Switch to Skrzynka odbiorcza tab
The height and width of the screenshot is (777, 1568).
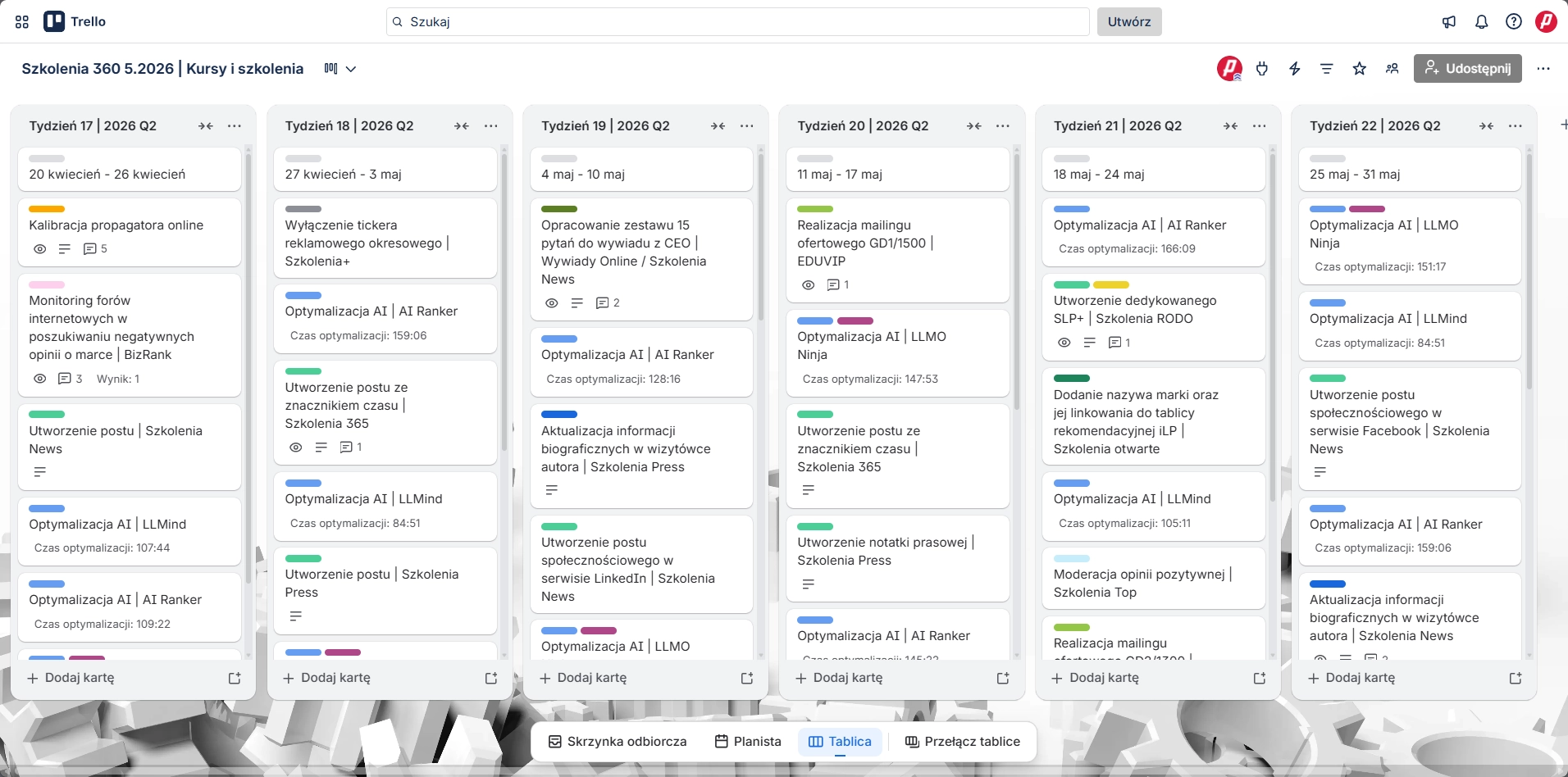coord(618,742)
